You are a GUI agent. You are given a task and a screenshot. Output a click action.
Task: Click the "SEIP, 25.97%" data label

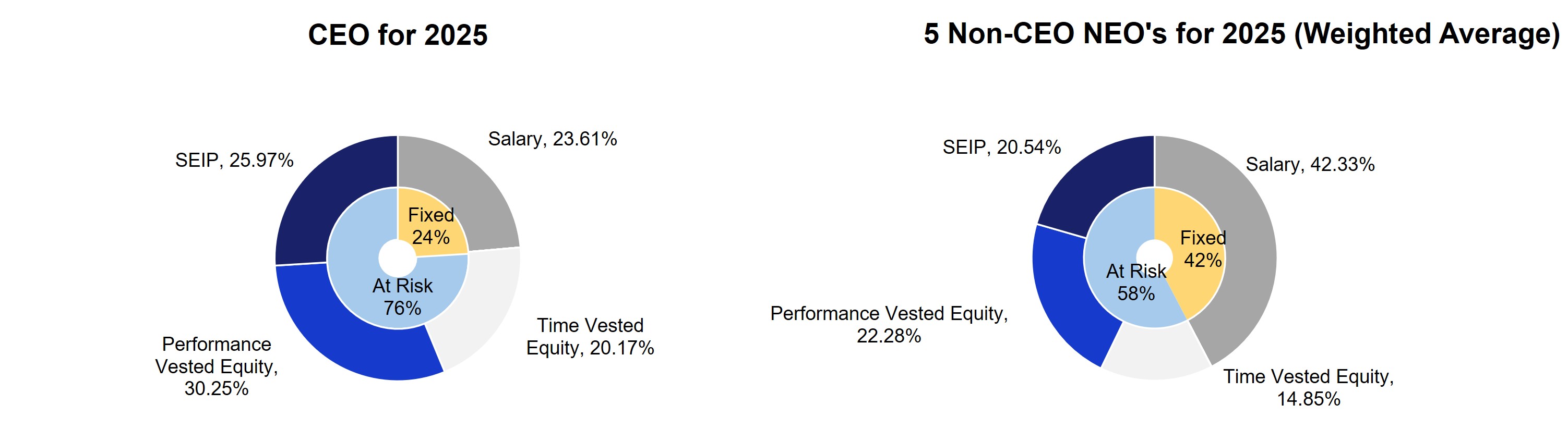[x=234, y=161]
